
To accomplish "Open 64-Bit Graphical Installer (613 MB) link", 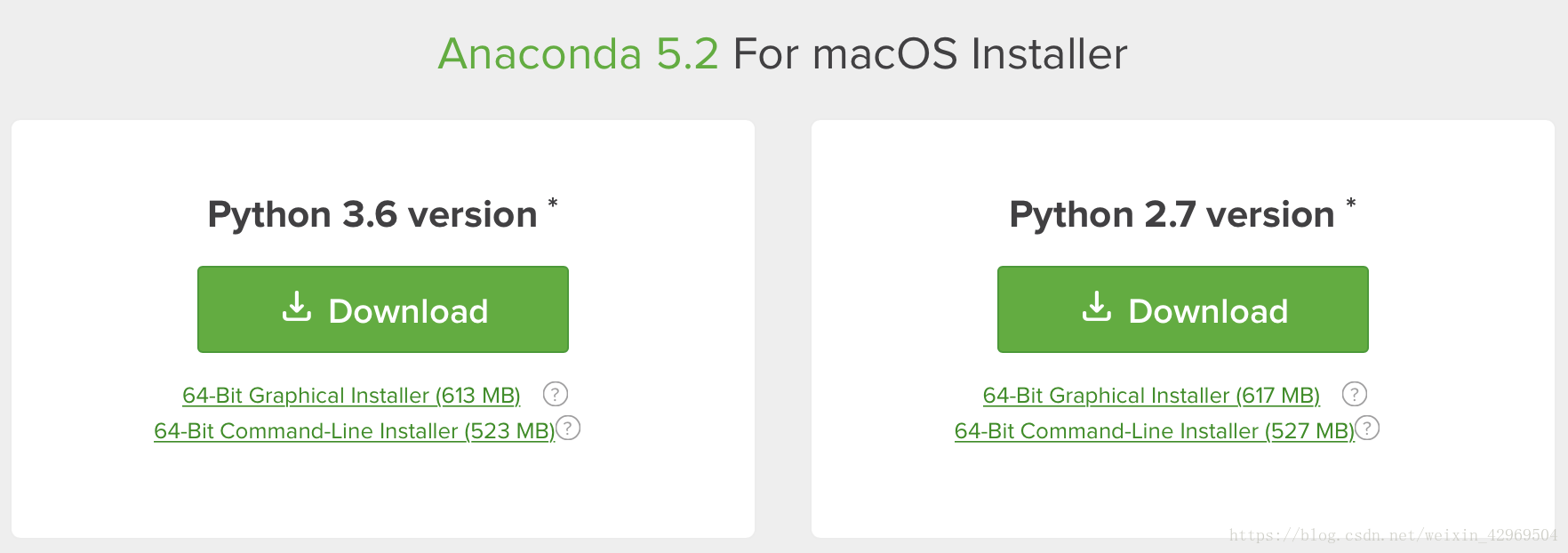I will [351, 396].
